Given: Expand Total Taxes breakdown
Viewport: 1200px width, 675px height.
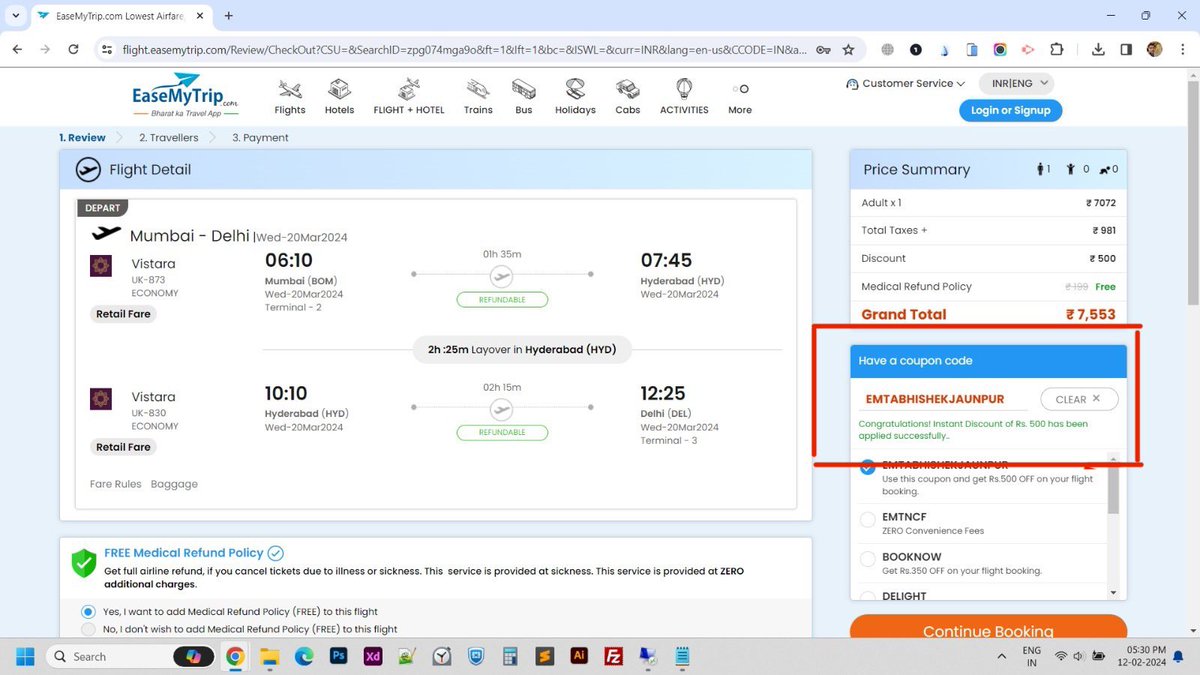Looking at the screenshot, I should [895, 230].
